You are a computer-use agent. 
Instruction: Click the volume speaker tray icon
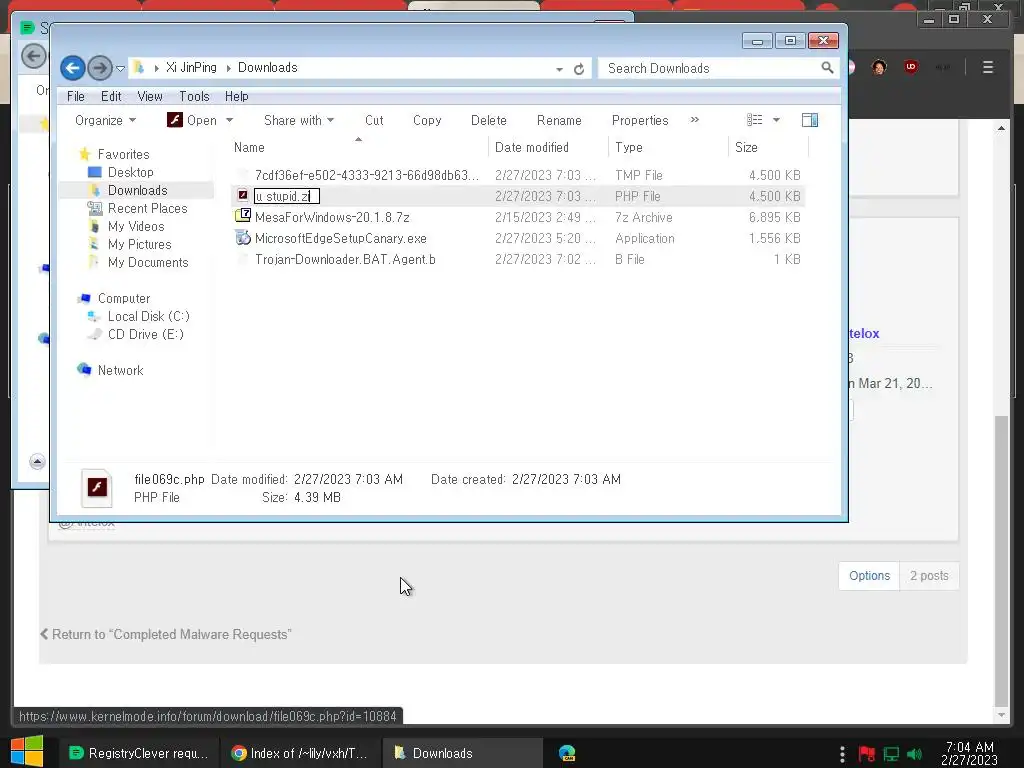915,754
